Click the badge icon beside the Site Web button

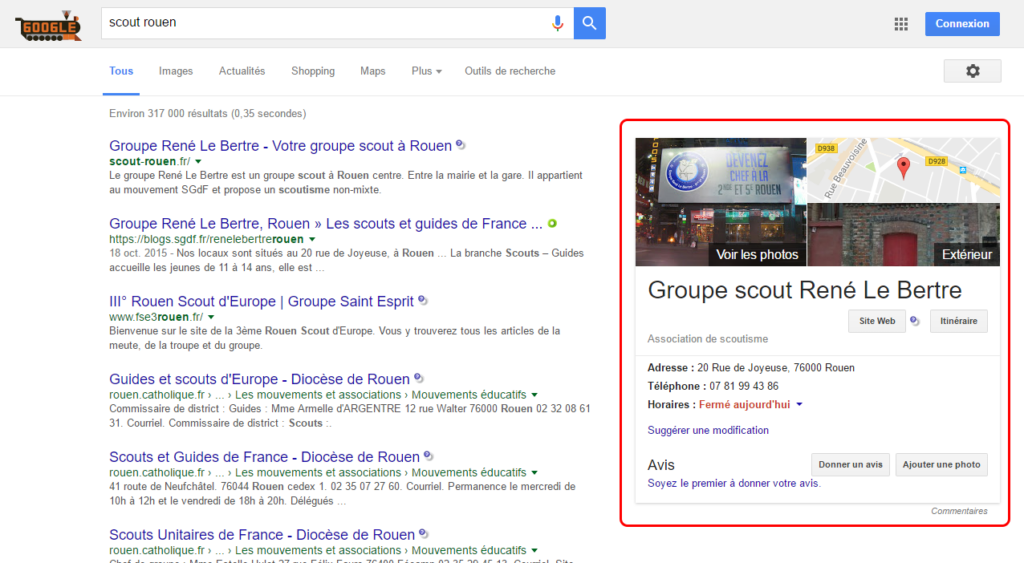coord(914,321)
